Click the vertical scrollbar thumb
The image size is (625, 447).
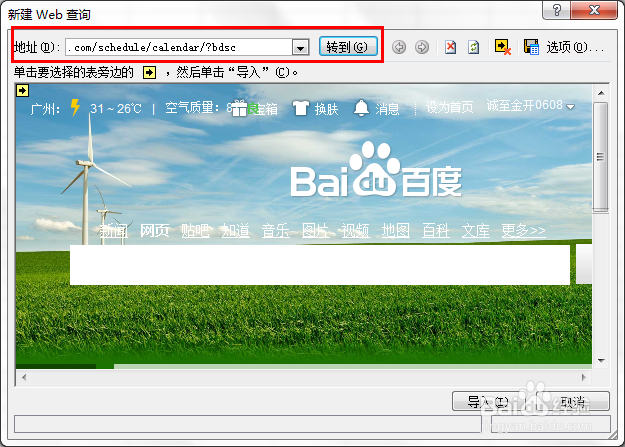(600, 156)
